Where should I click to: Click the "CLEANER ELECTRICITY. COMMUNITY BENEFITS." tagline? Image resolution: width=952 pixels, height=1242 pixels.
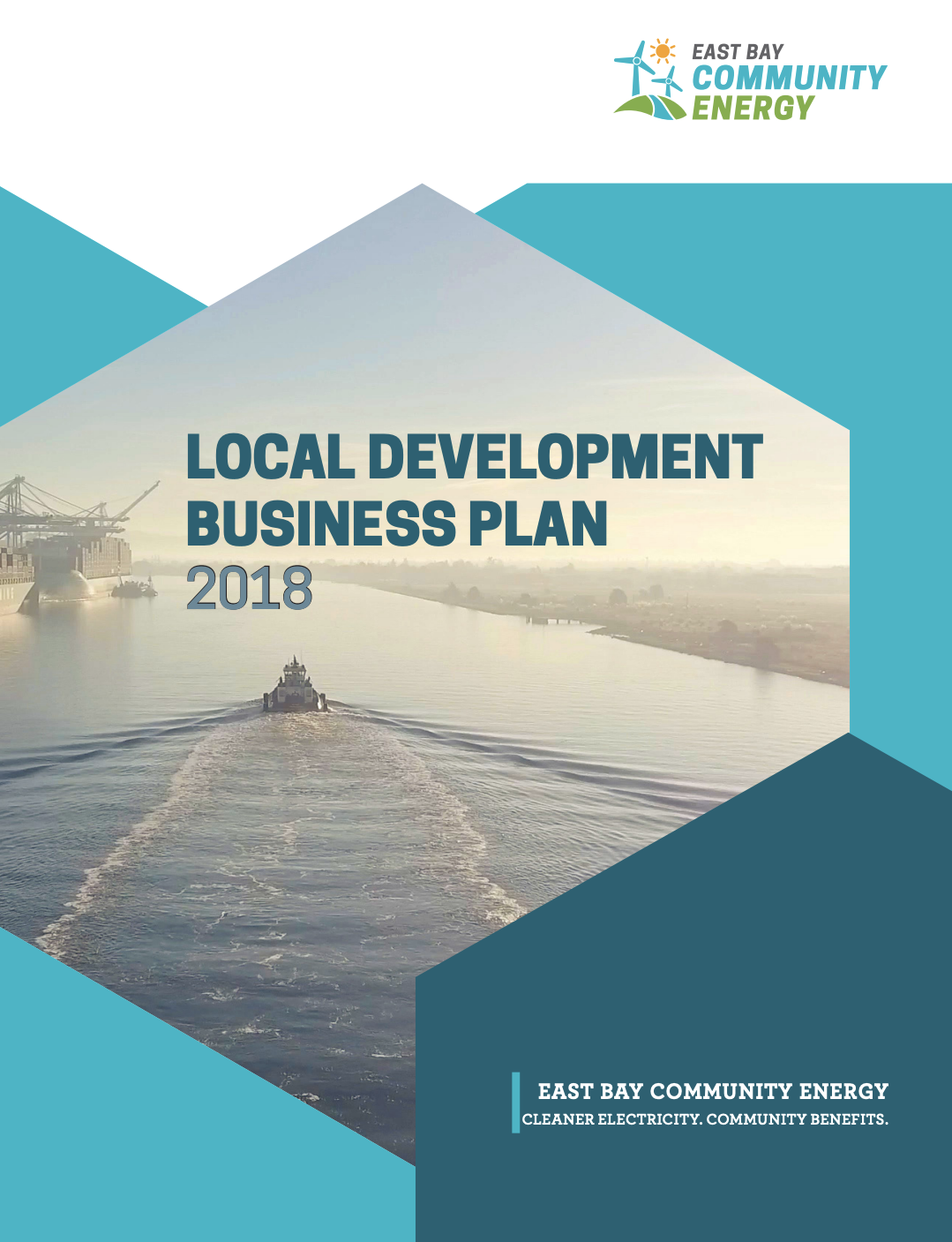(705, 1119)
